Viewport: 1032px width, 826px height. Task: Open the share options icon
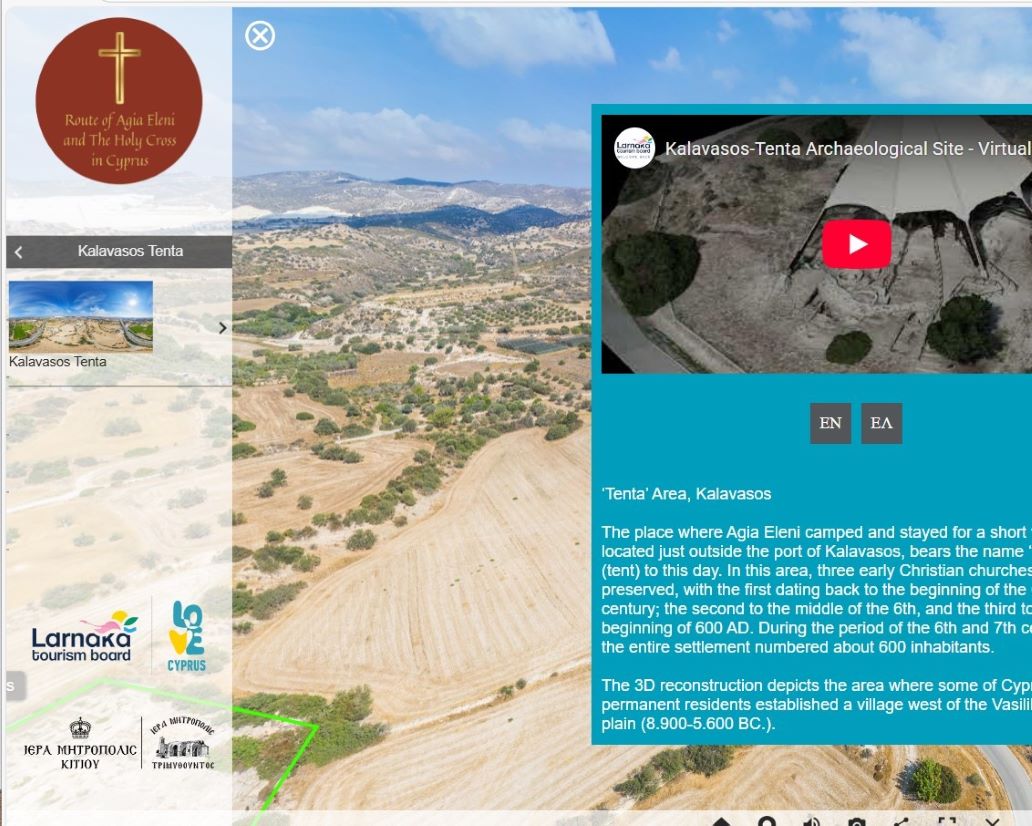[x=903, y=822]
